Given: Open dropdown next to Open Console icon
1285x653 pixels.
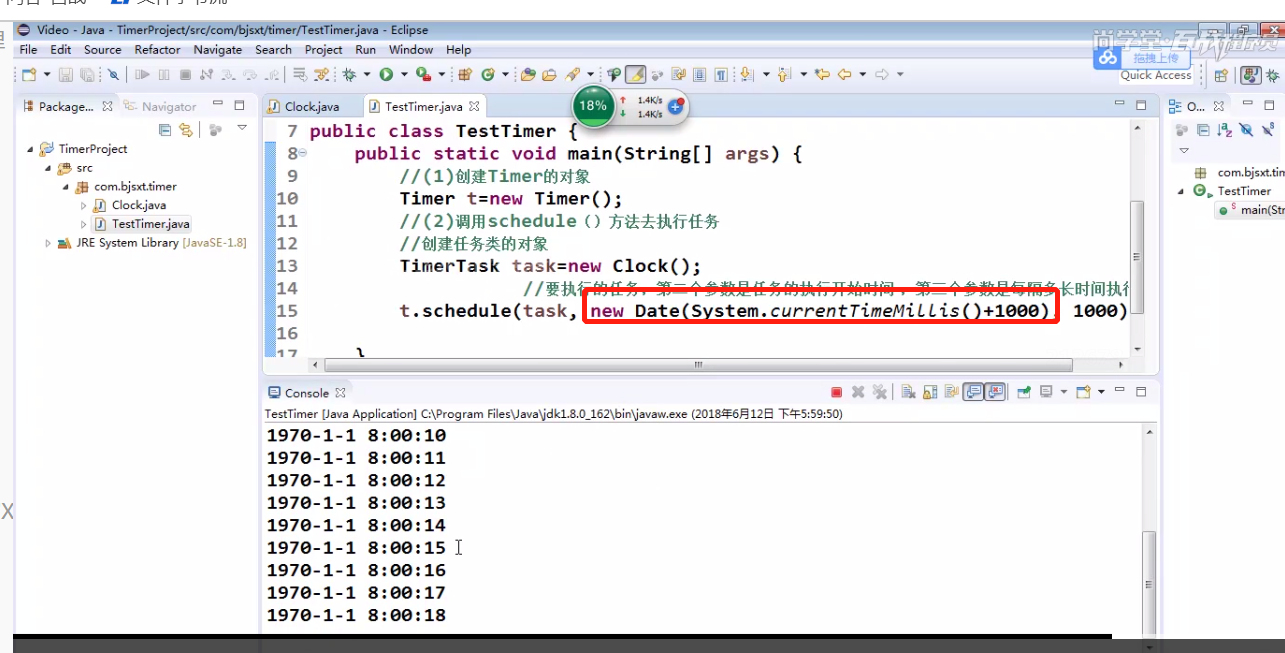Looking at the screenshot, I should tap(1101, 392).
